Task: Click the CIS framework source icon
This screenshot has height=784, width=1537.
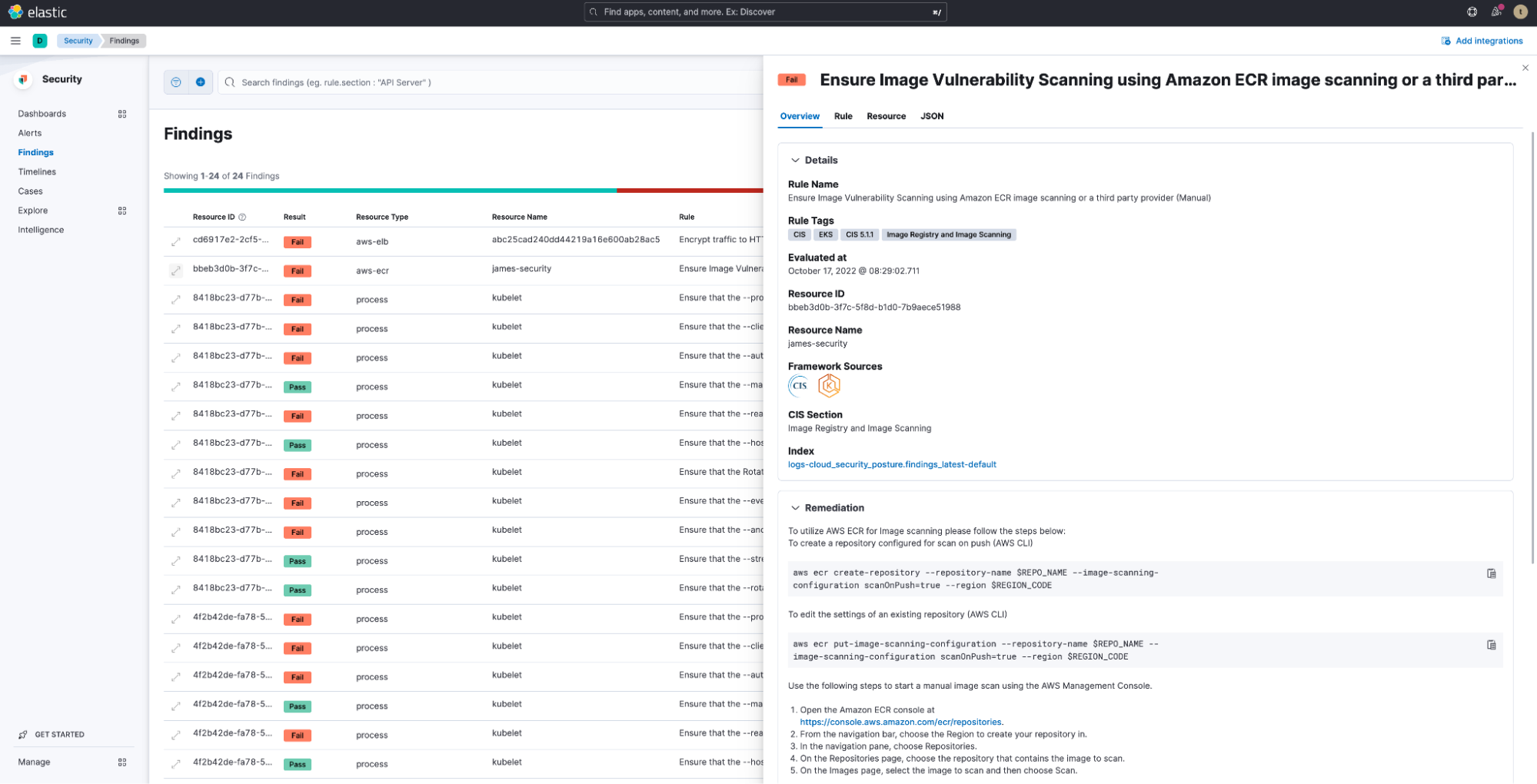Action: (799, 386)
